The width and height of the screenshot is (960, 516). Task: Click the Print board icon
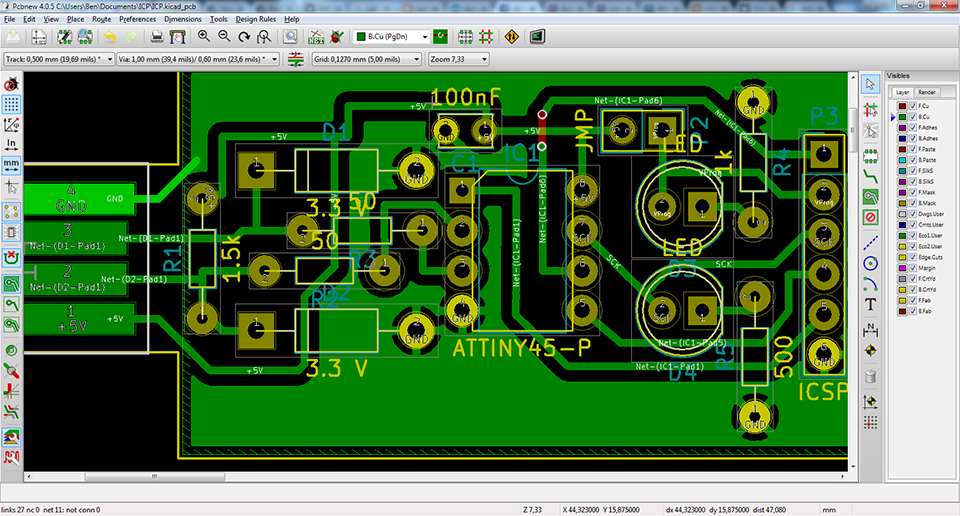157,37
